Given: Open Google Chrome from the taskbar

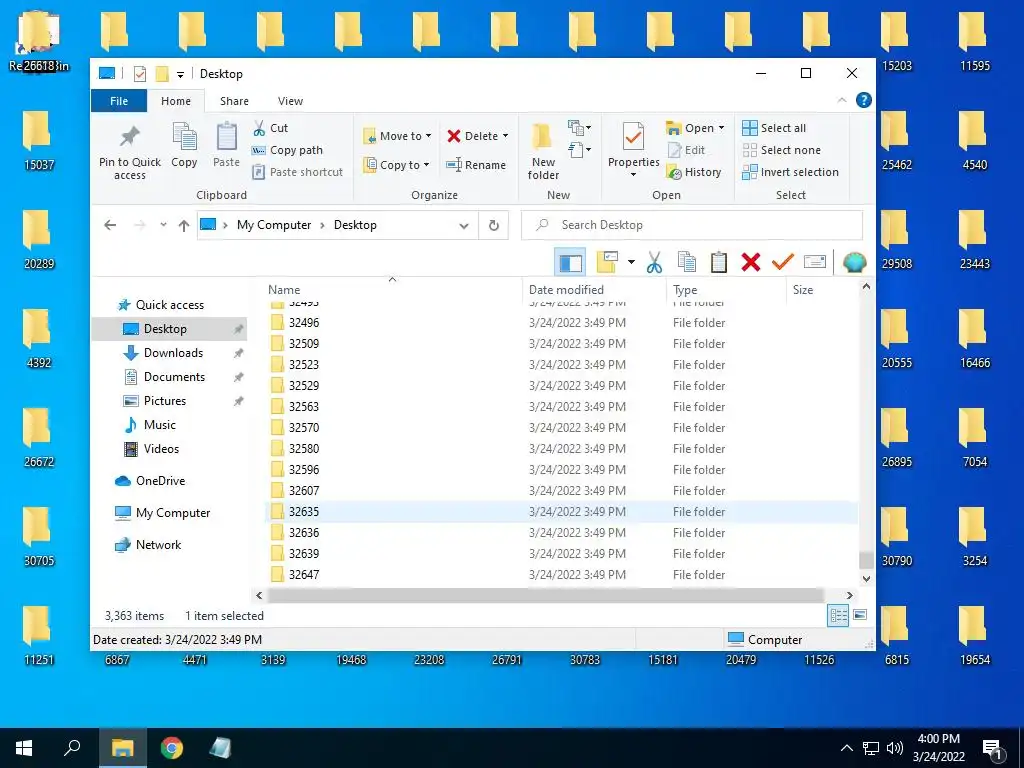Looking at the screenshot, I should 172,748.
